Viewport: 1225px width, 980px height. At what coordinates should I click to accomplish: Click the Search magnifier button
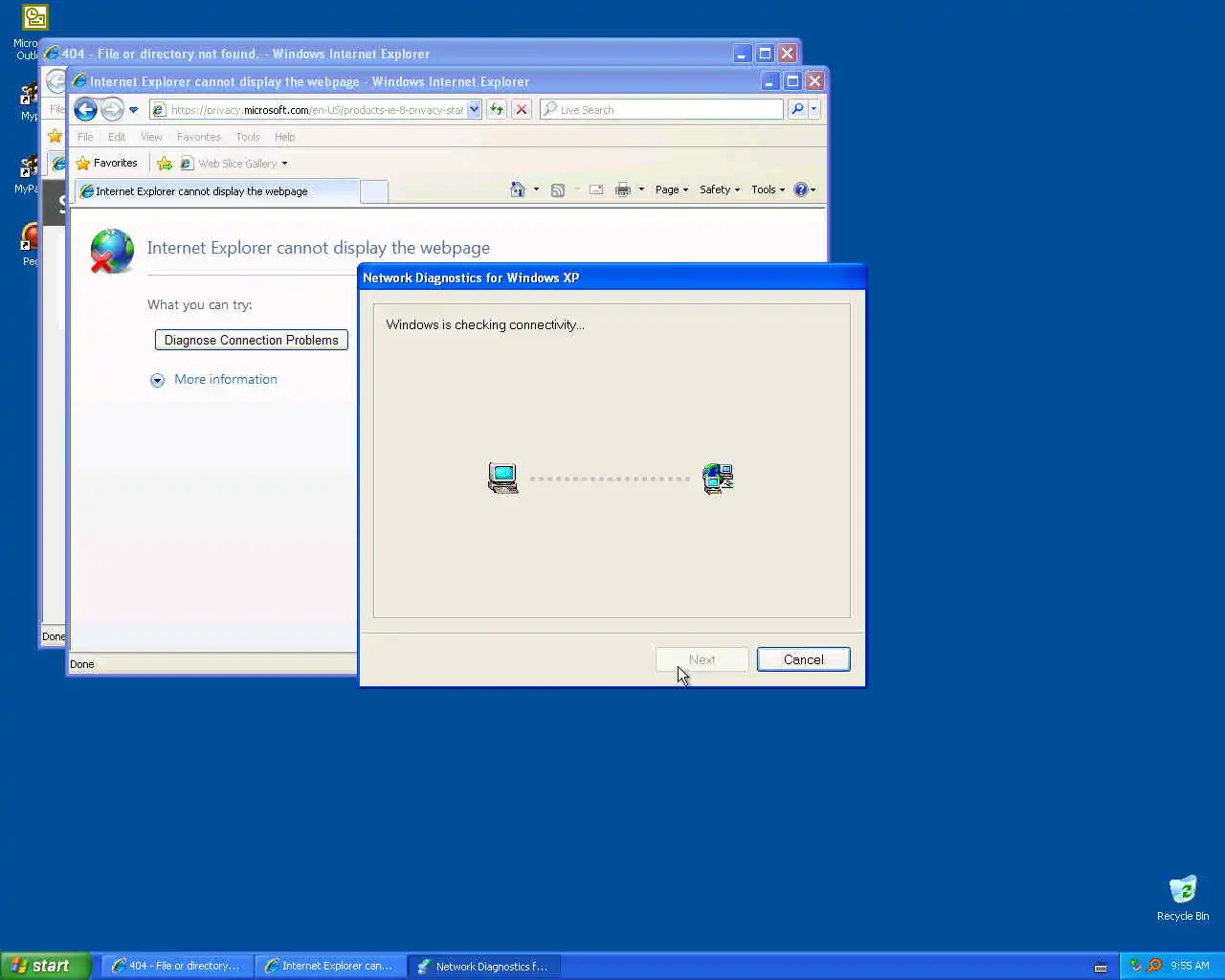point(797,109)
